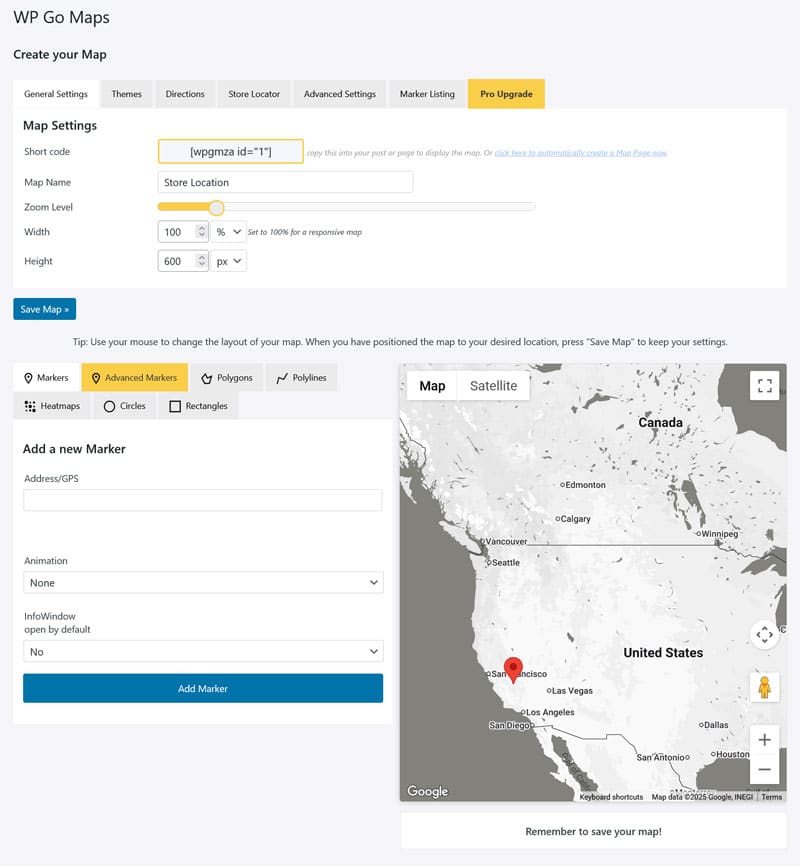The image size is (800, 866).
Task: Open the Polylines tab
Action: (x=302, y=378)
